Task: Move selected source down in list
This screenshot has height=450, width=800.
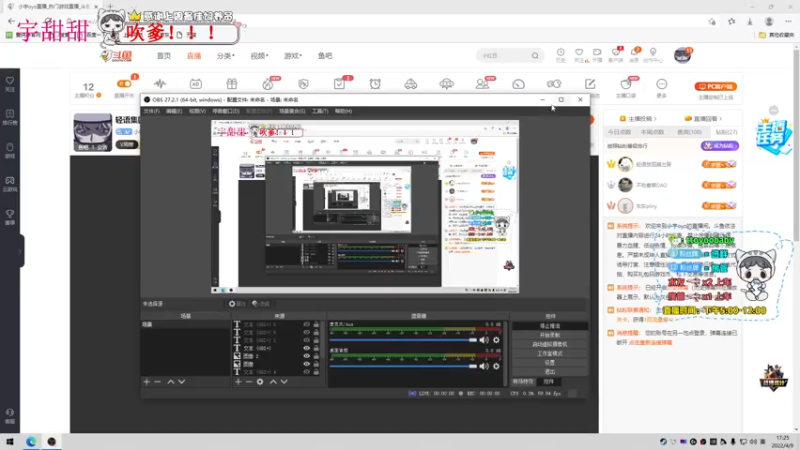Action: click(284, 382)
